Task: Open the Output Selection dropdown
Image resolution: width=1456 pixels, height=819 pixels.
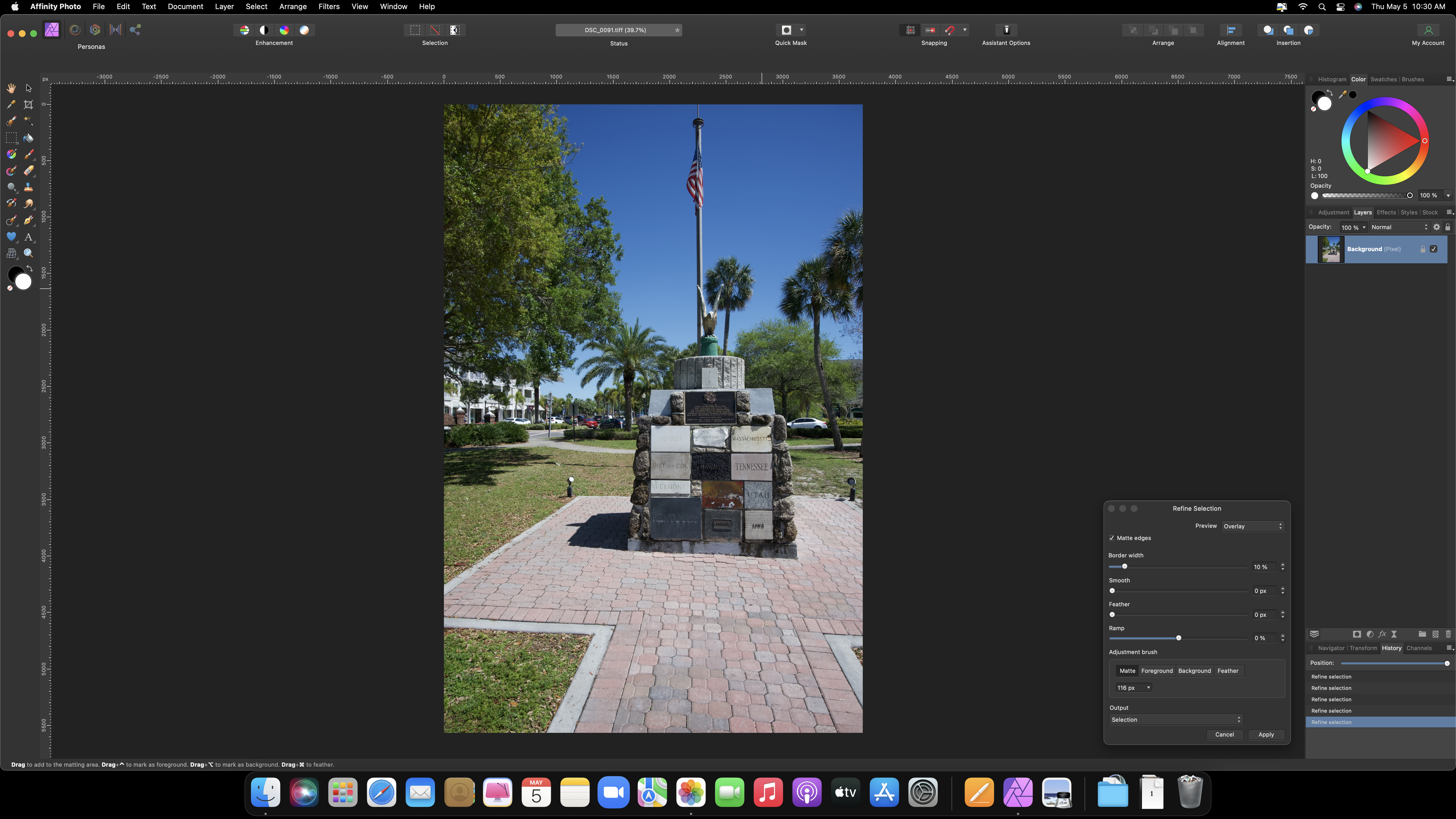Action: 1176,719
